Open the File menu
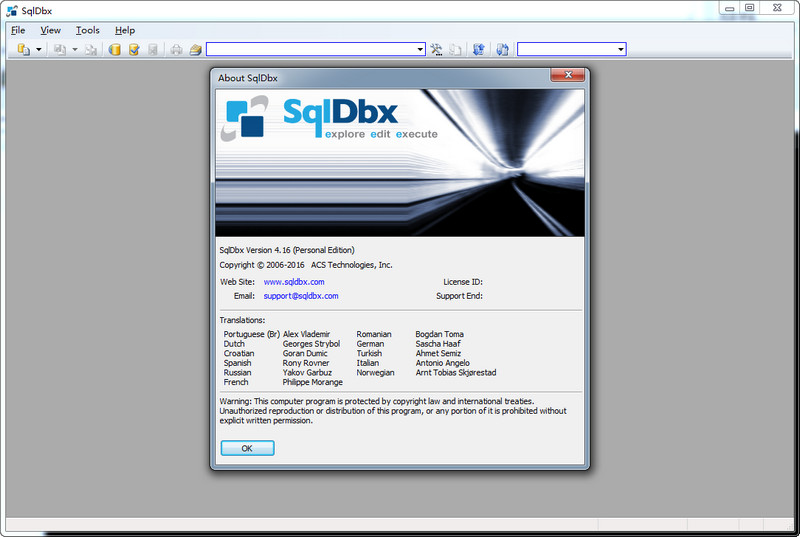Viewport: 800px width, 537px height. pos(18,30)
